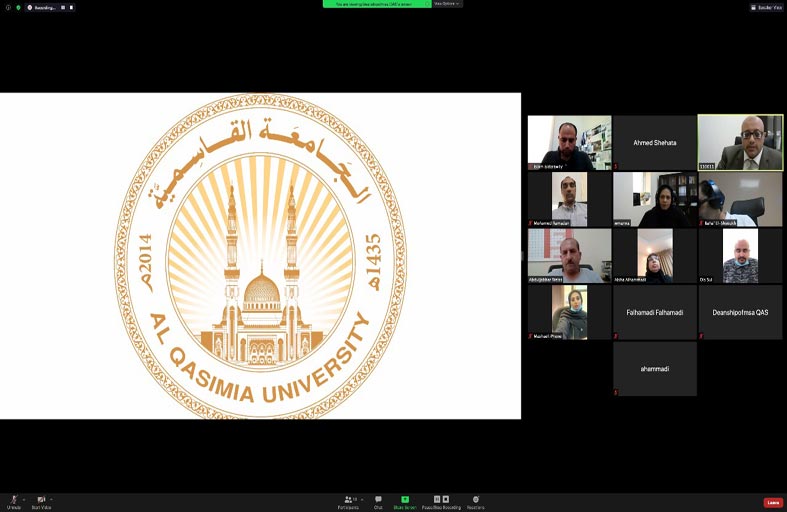This screenshot has width=787, height=512.
Task: Select Aisha Alhammadi's video tile
Action: tap(654, 256)
